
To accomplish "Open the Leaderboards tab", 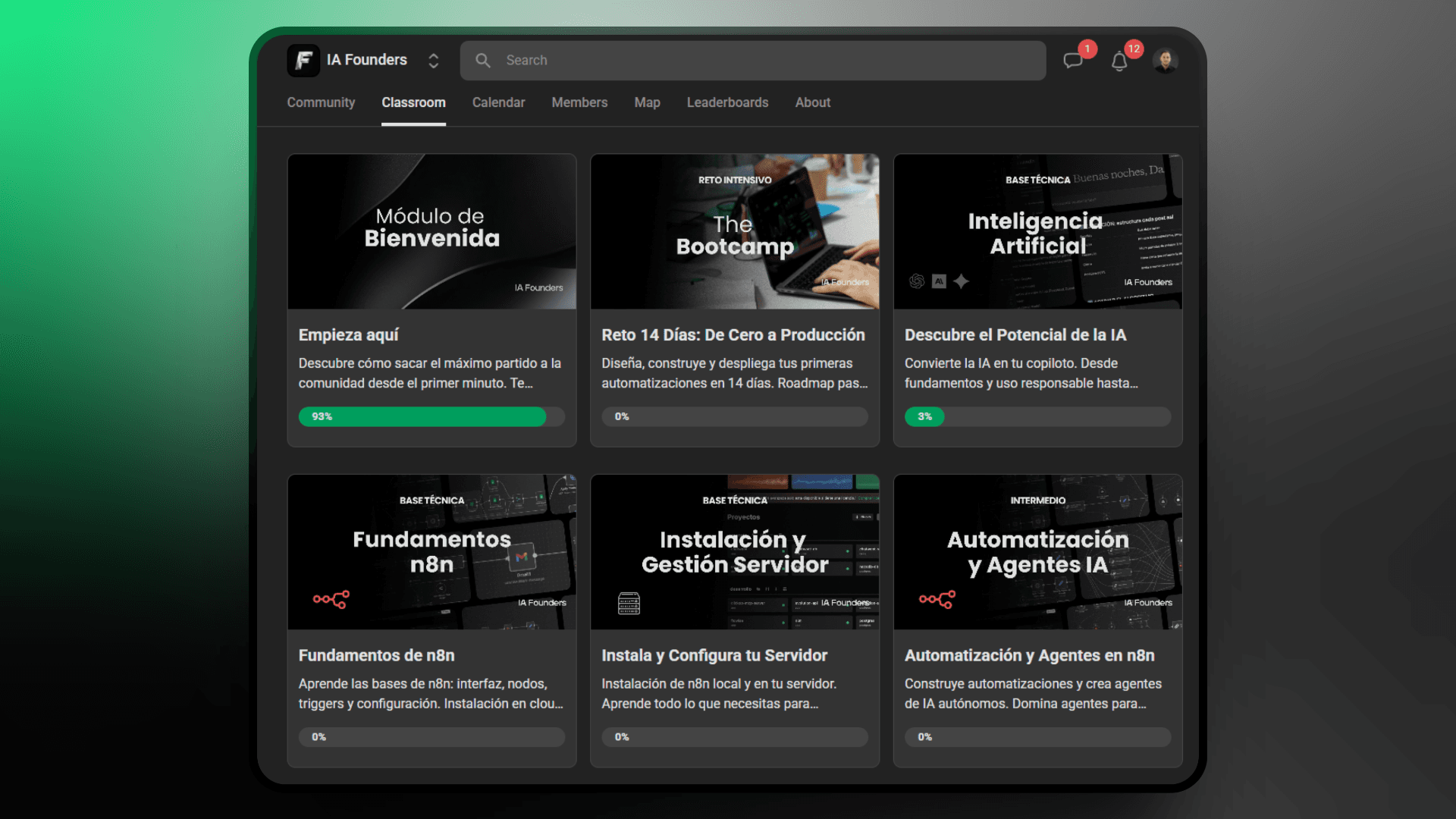I will (x=727, y=102).
